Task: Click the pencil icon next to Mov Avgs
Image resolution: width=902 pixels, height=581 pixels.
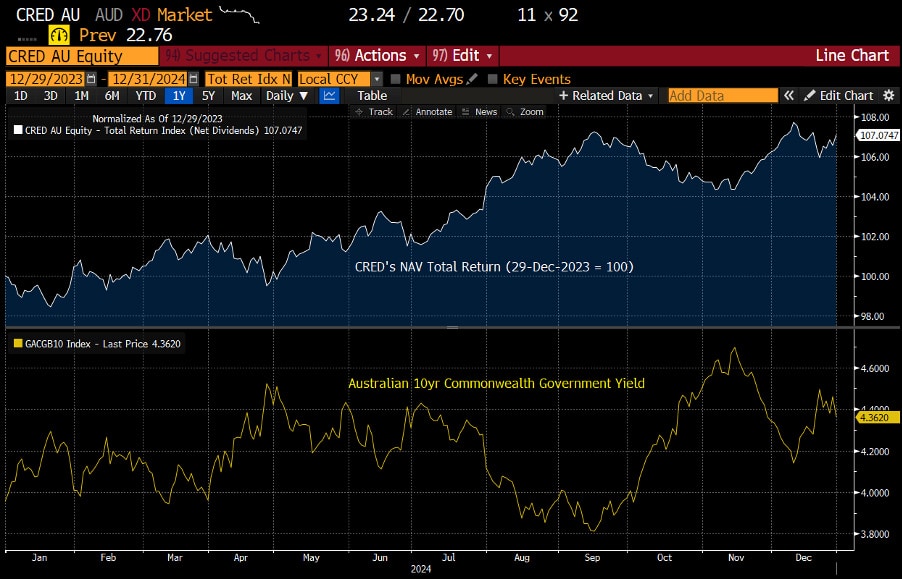Action: [x=472, y=79]
